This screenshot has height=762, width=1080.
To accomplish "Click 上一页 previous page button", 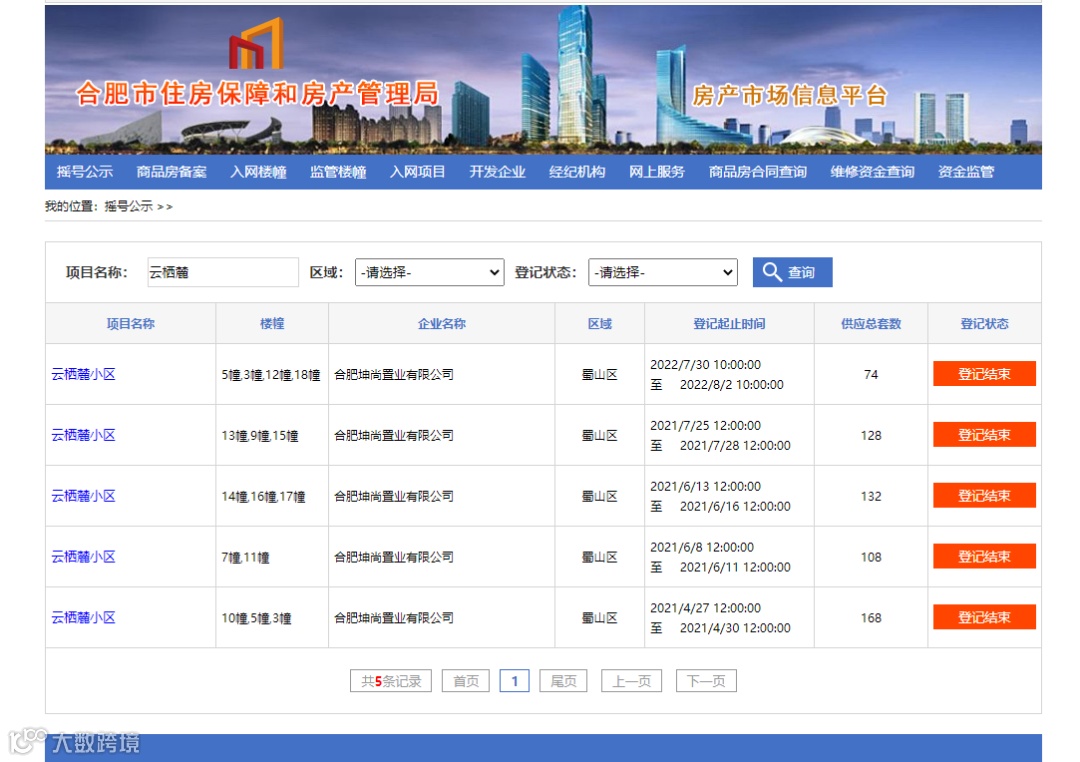I will tap(632, 681).
